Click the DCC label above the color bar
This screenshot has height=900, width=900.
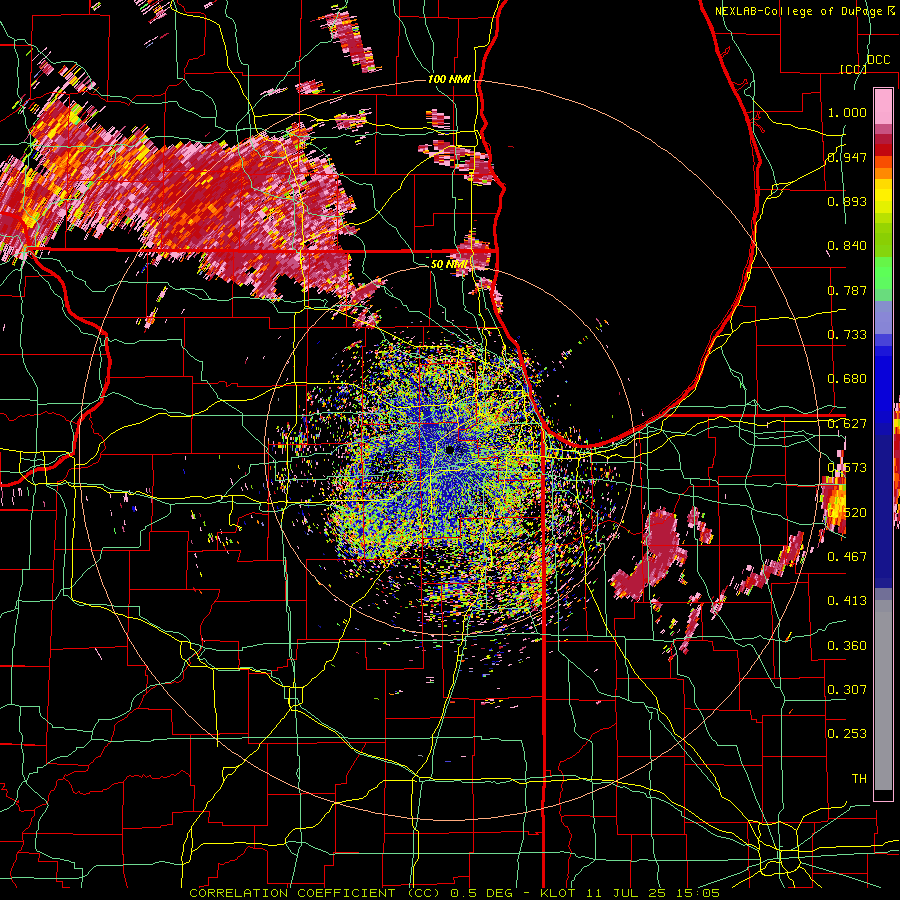(x=878, y=60)
